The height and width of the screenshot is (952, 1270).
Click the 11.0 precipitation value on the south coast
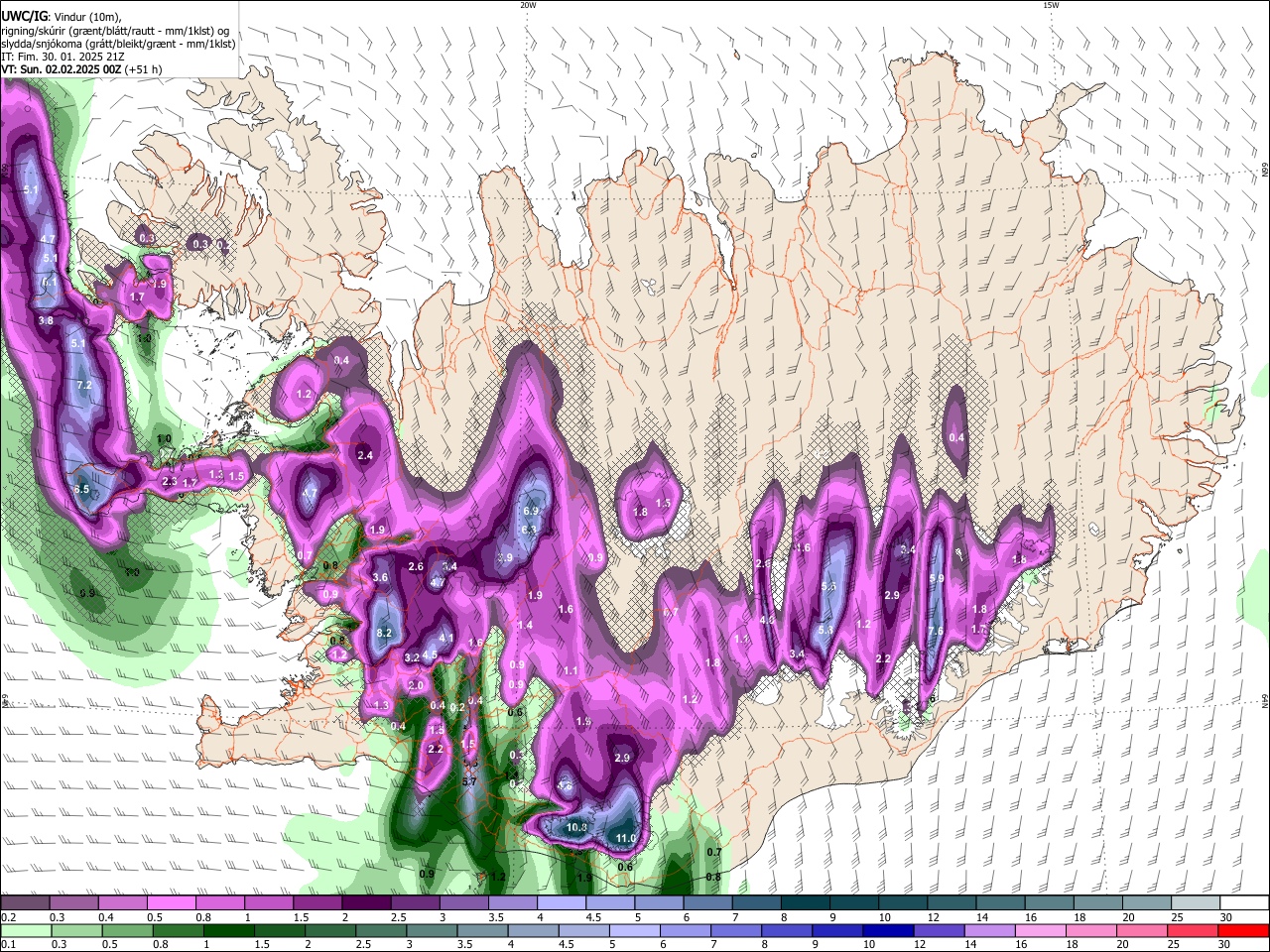click(625, 839)
